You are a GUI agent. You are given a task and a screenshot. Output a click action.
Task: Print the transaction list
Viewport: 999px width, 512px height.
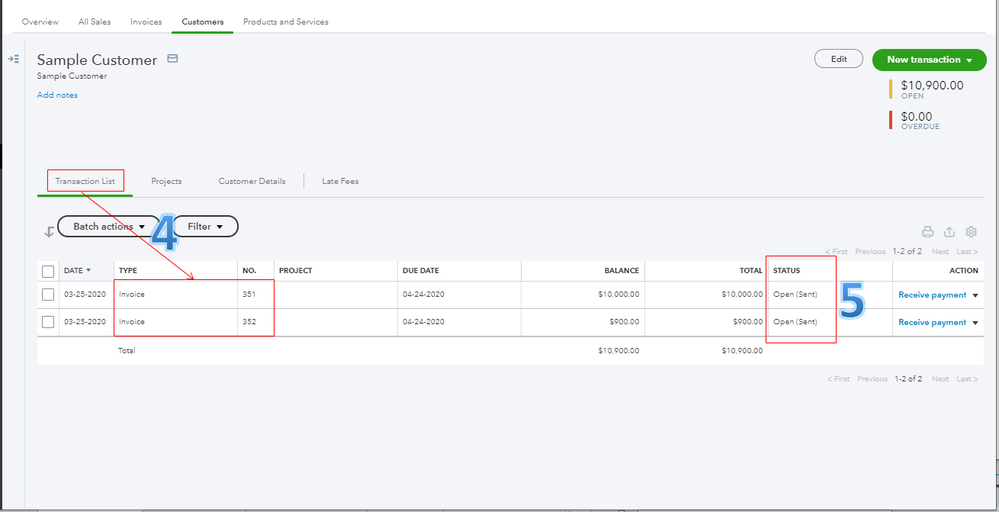click(x=927, y=232)
